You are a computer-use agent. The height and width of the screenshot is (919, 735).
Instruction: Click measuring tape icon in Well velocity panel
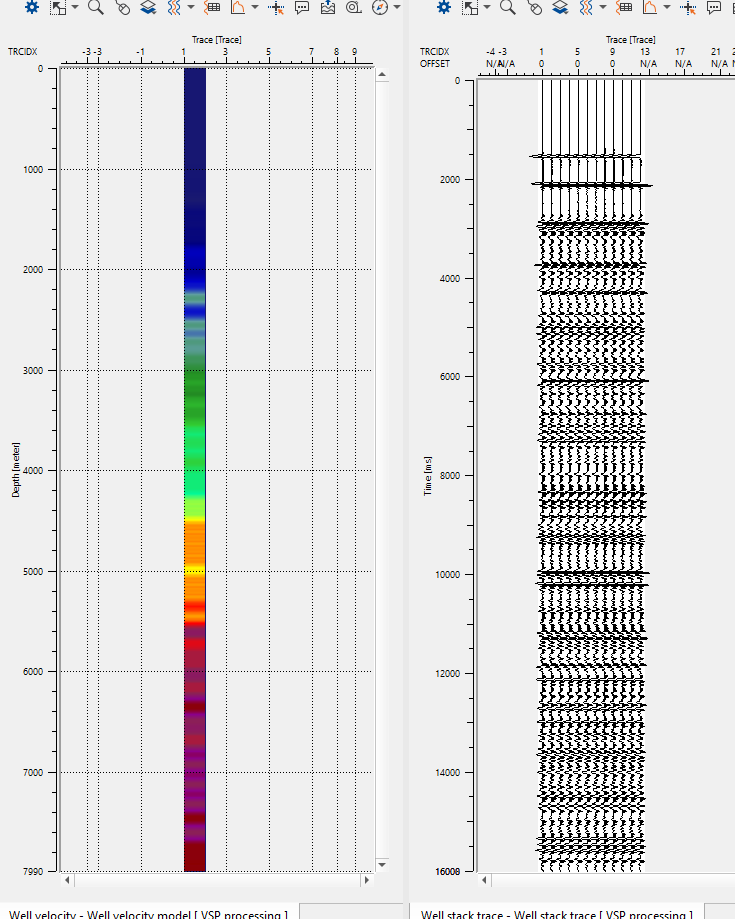353,8
